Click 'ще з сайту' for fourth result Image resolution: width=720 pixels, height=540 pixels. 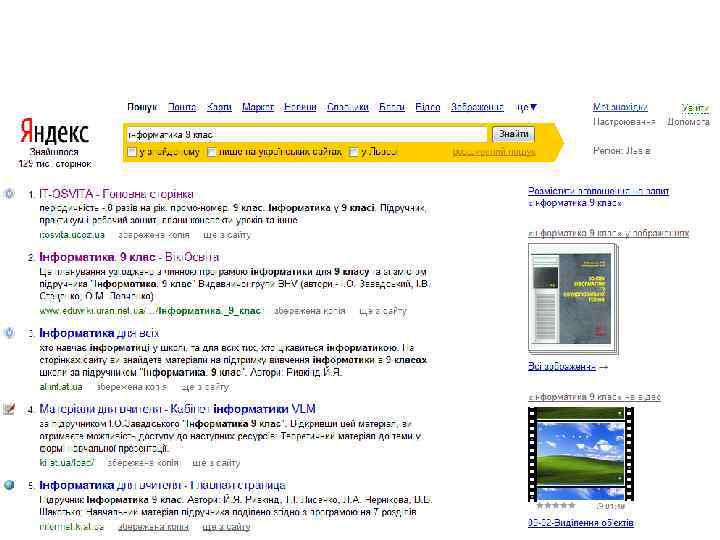coord(216,463)
